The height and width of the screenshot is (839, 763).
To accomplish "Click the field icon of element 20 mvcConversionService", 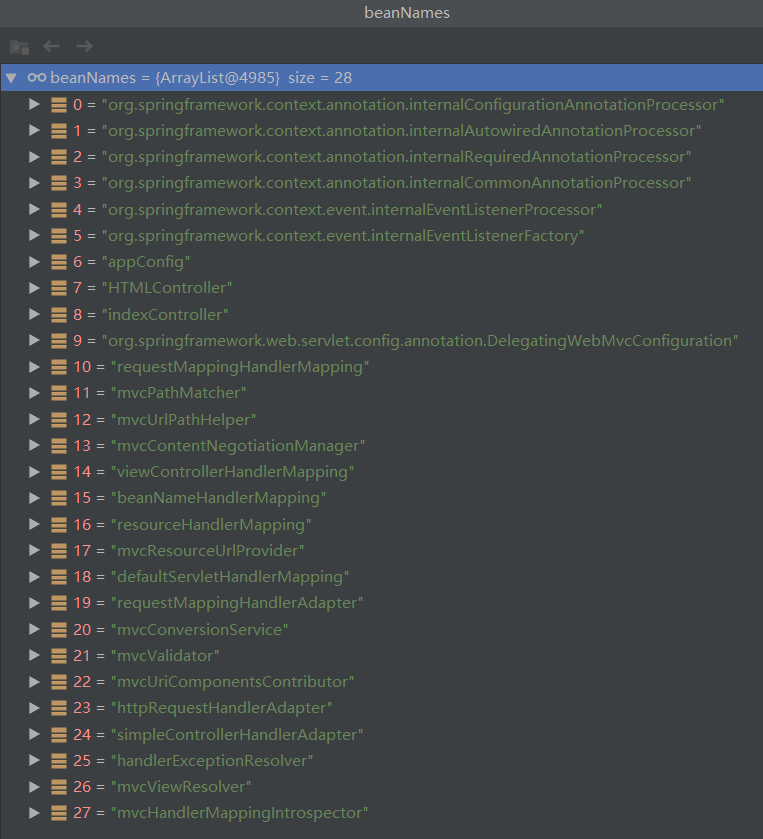I will (58, 629).
